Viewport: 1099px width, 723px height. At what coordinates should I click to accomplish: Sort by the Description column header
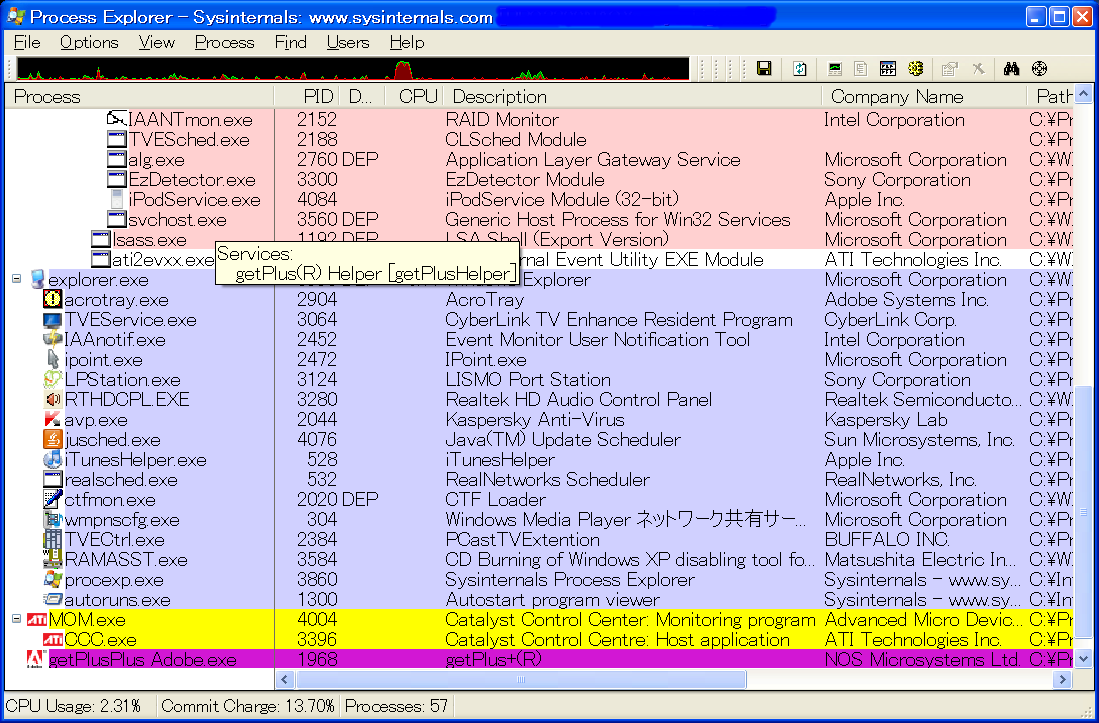pos(632,96)
